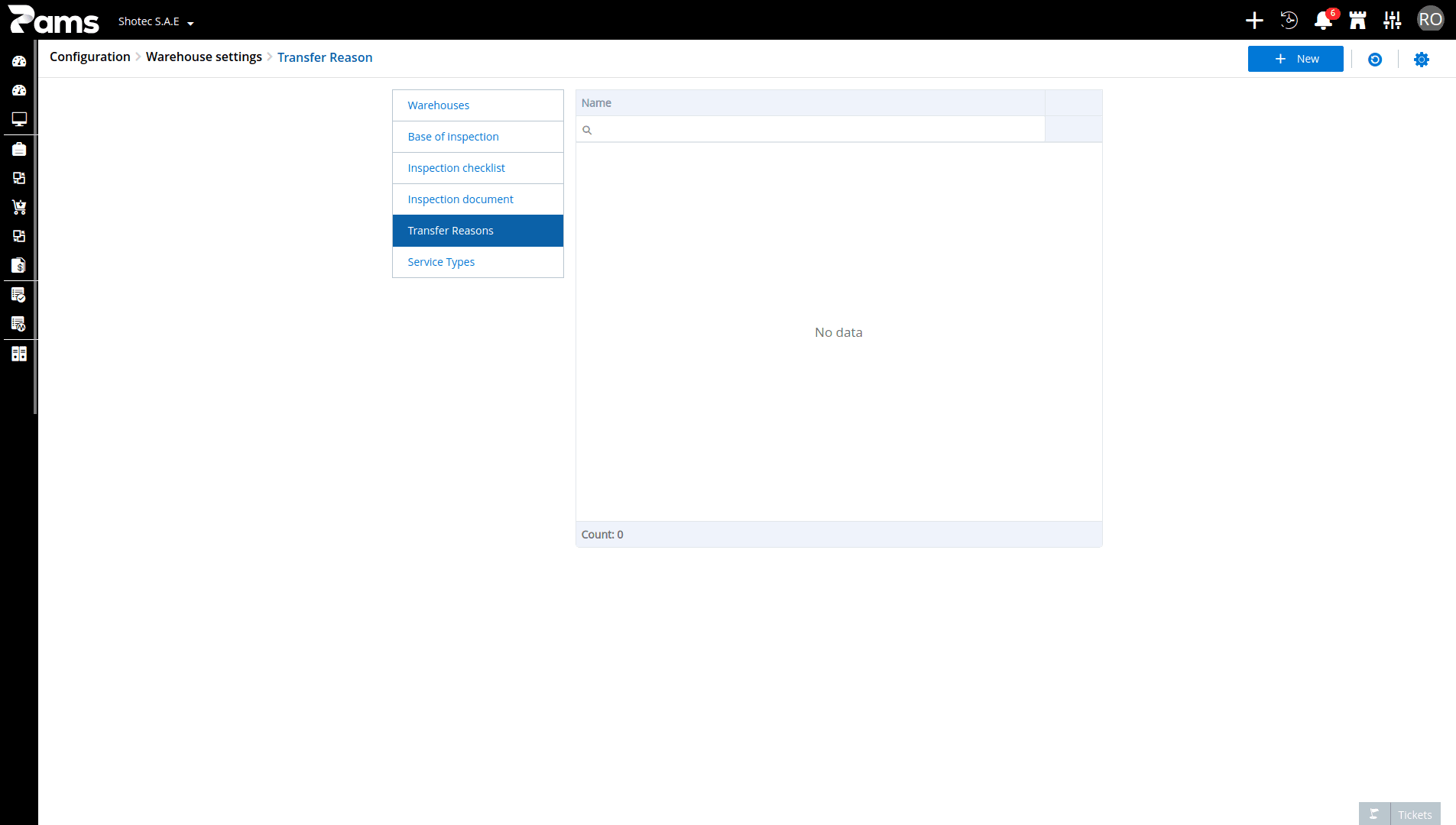This screenshot has height=825, width=1456.
Task: Open notifications bell with 6 badge
Action: pyautogui.click(x=1324, y=20)
